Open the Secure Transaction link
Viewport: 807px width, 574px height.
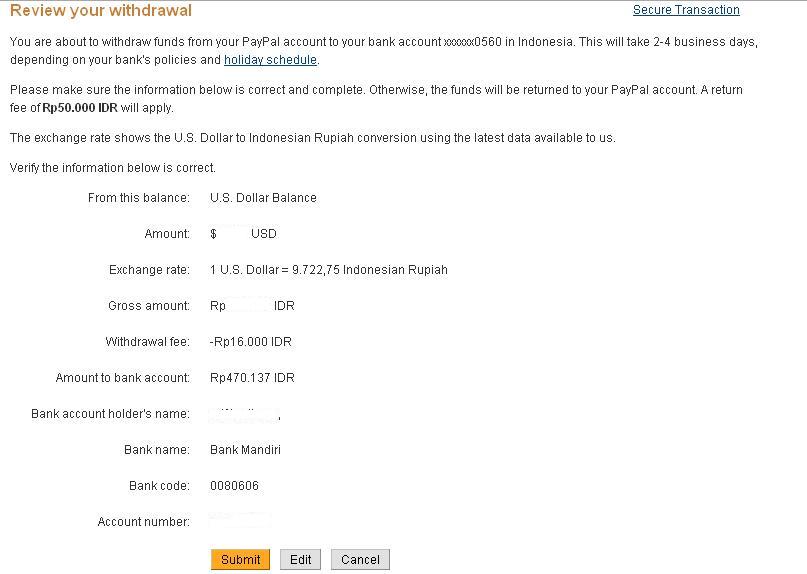click(686, 10)
